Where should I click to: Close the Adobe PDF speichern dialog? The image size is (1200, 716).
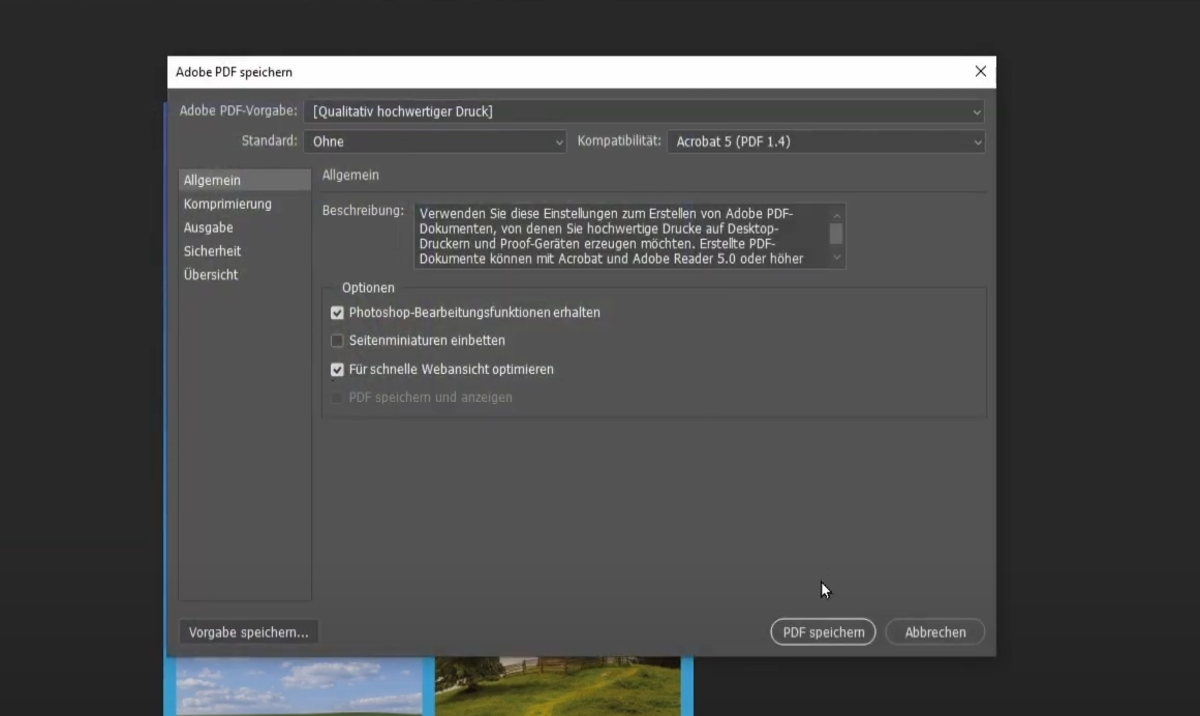(980, 71)
